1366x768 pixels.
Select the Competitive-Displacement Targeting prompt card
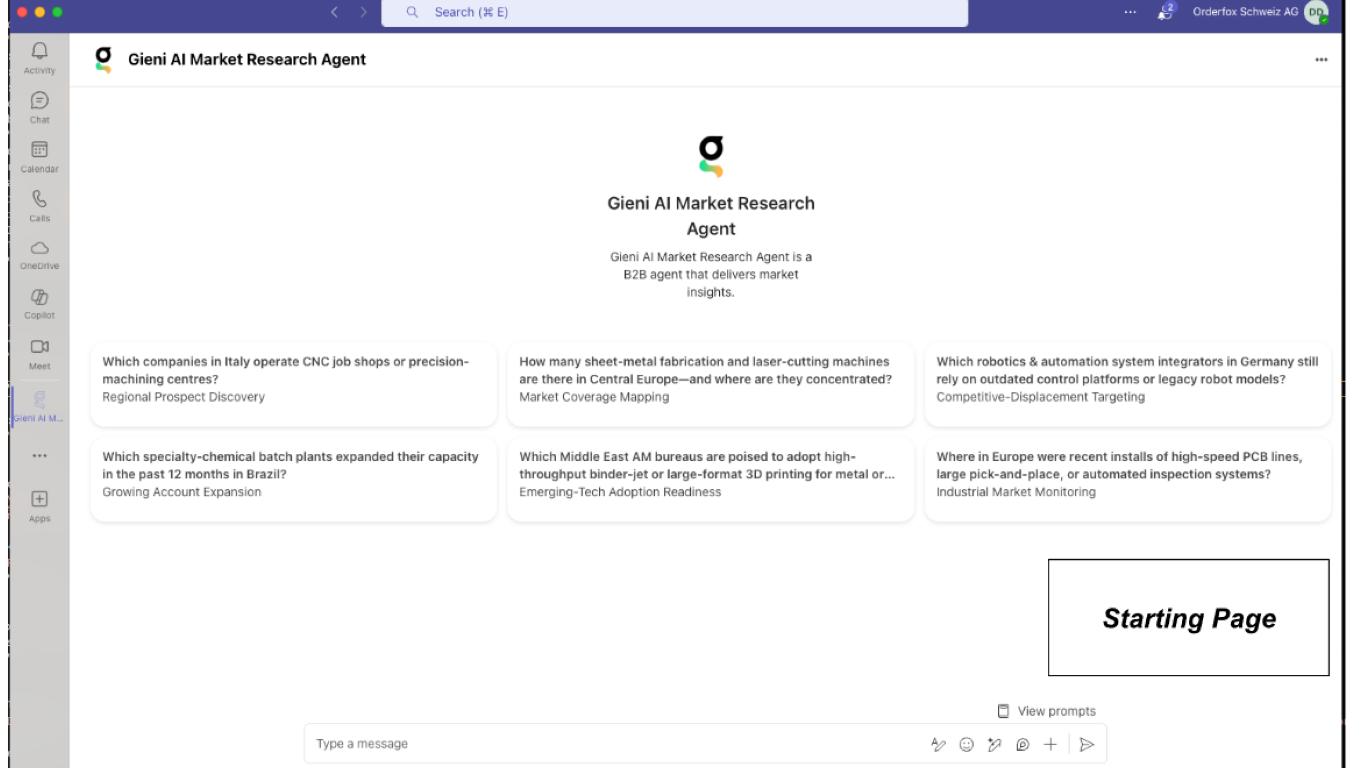tap(1127, 384)
